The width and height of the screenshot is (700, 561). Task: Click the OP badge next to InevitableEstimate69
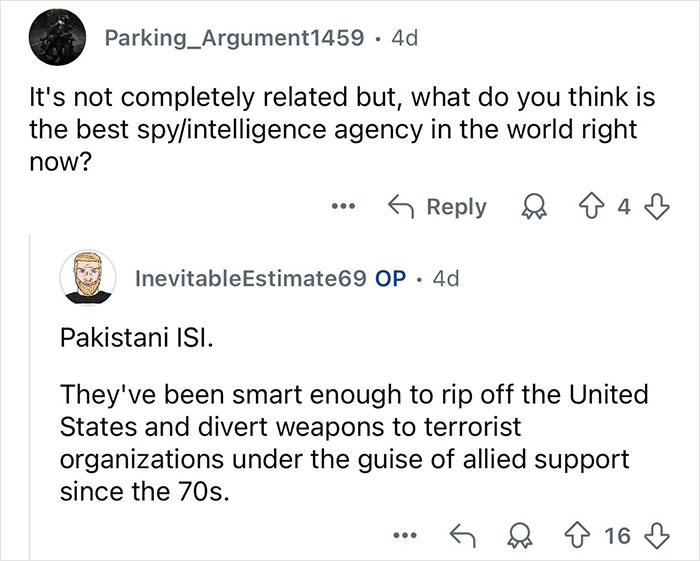point(388,279)
